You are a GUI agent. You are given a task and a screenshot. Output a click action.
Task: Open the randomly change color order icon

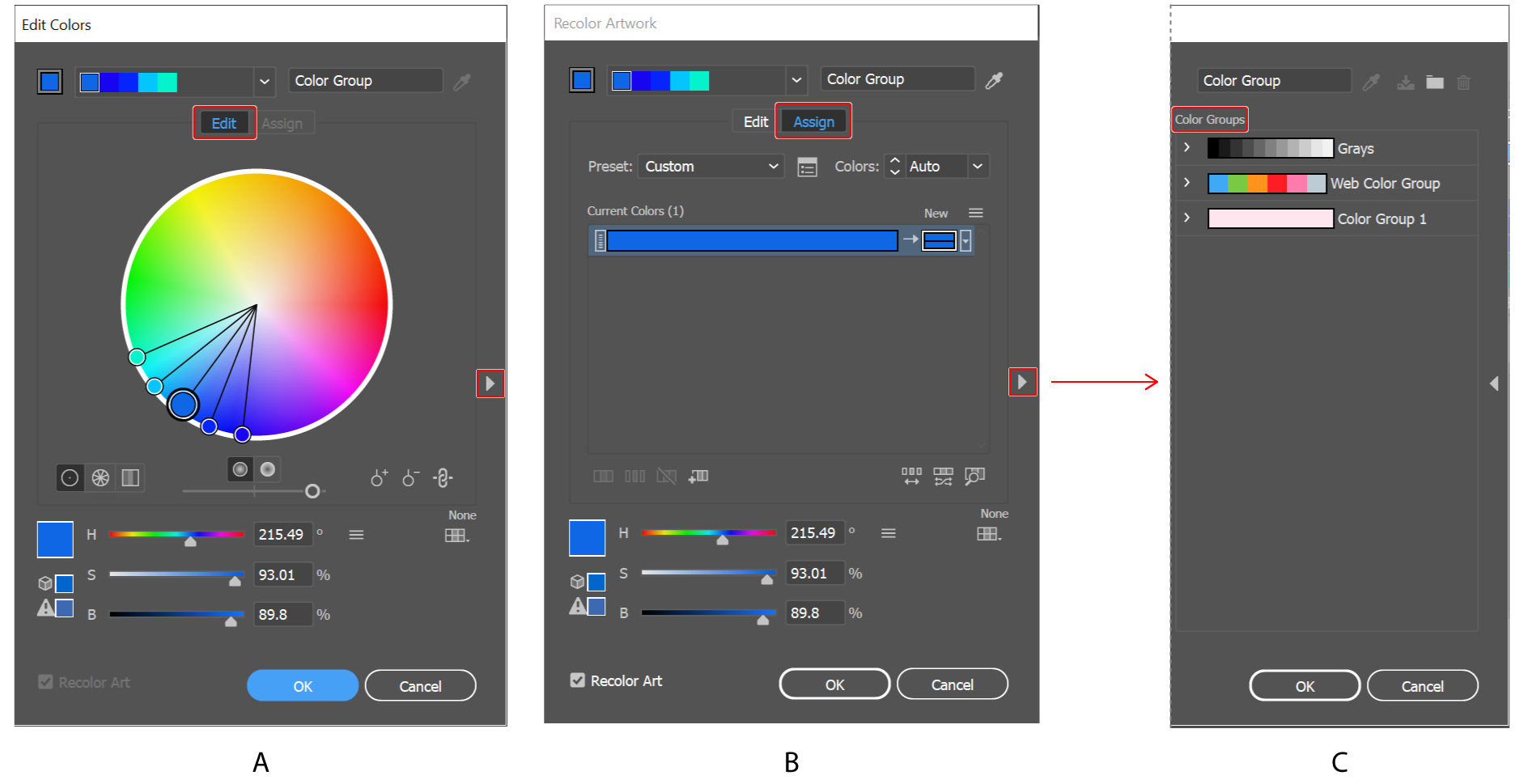click(943, 477)
